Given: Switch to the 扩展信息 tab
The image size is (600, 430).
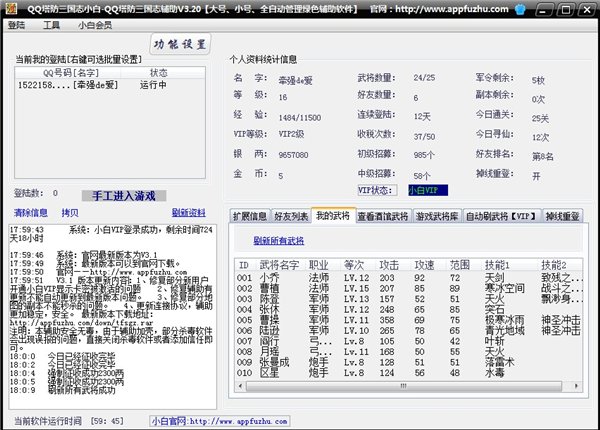Looking at the screenshot, I should click(x=250, y=216).
